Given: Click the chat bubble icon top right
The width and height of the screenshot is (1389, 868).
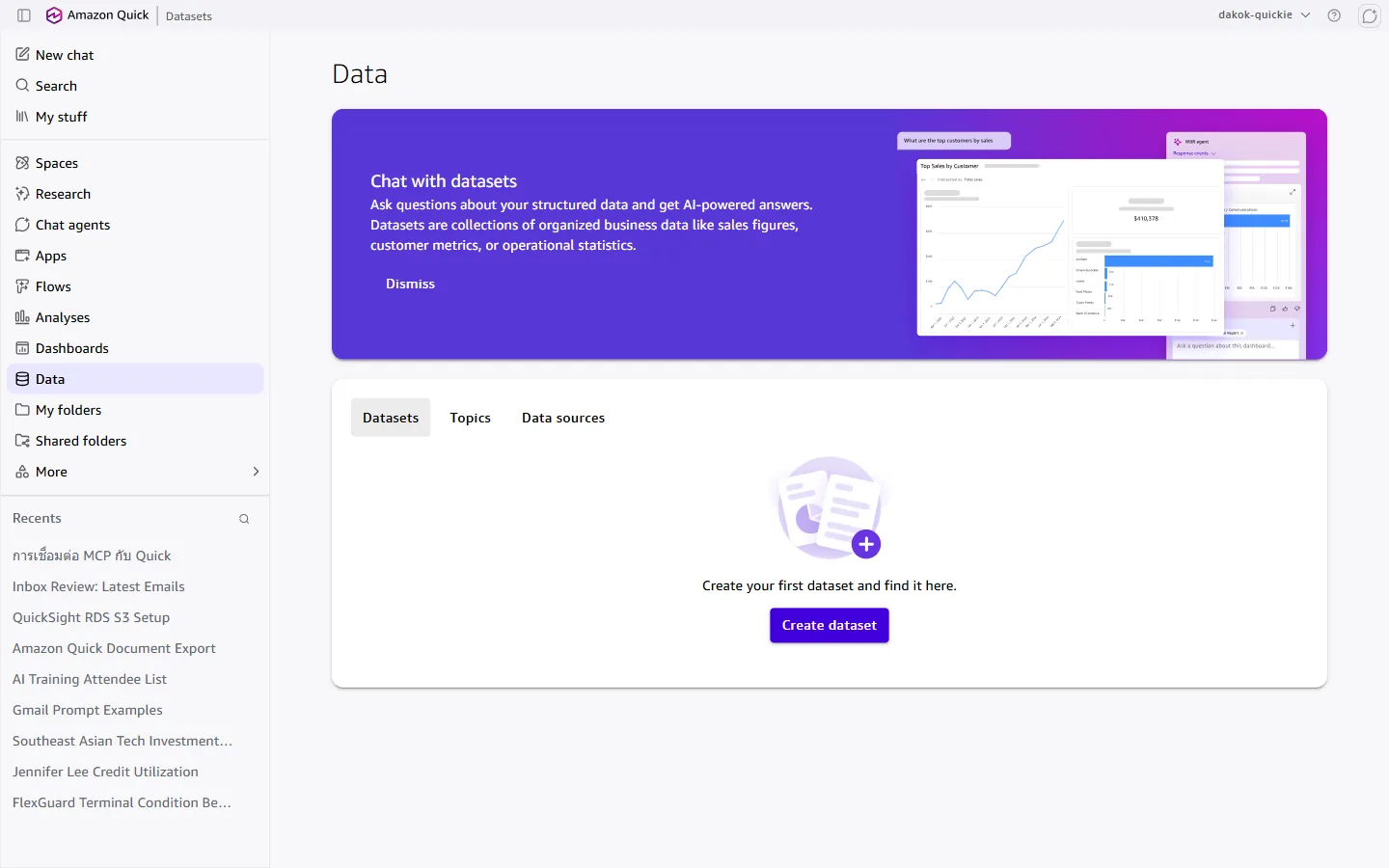Looking at the screenshot, I should coord(1370,15).
